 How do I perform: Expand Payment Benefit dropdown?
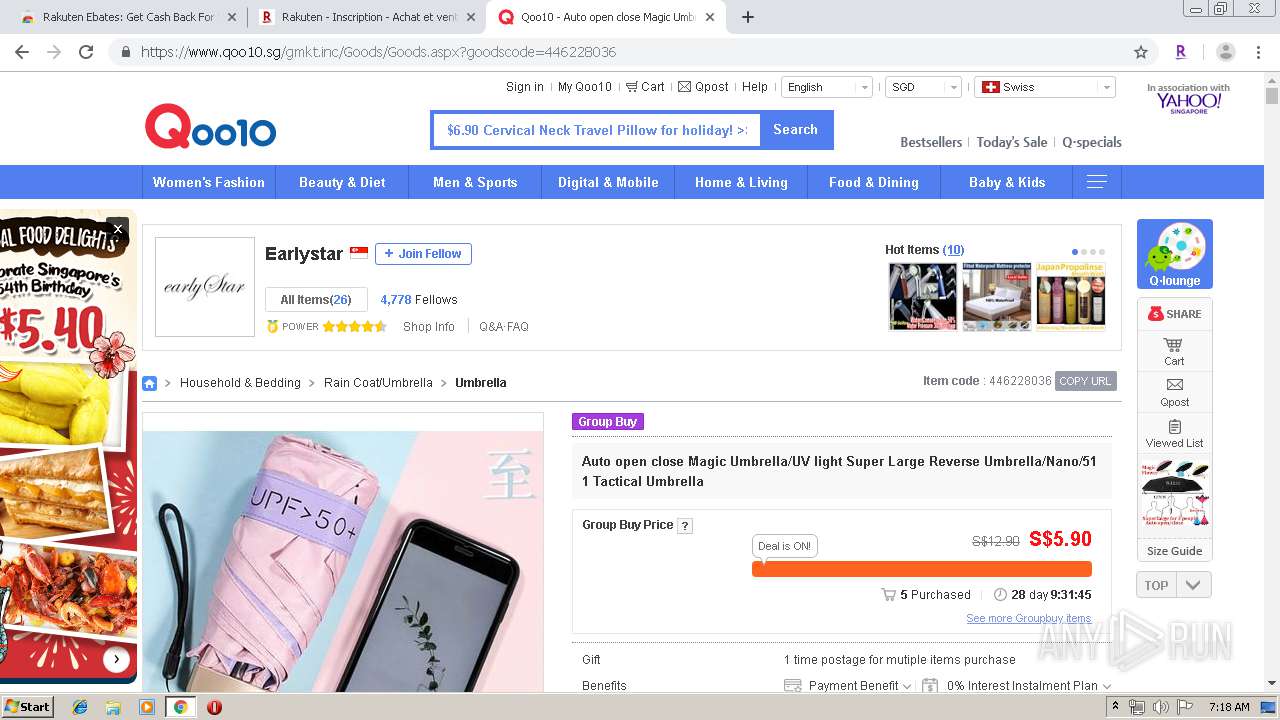(848, 686)
